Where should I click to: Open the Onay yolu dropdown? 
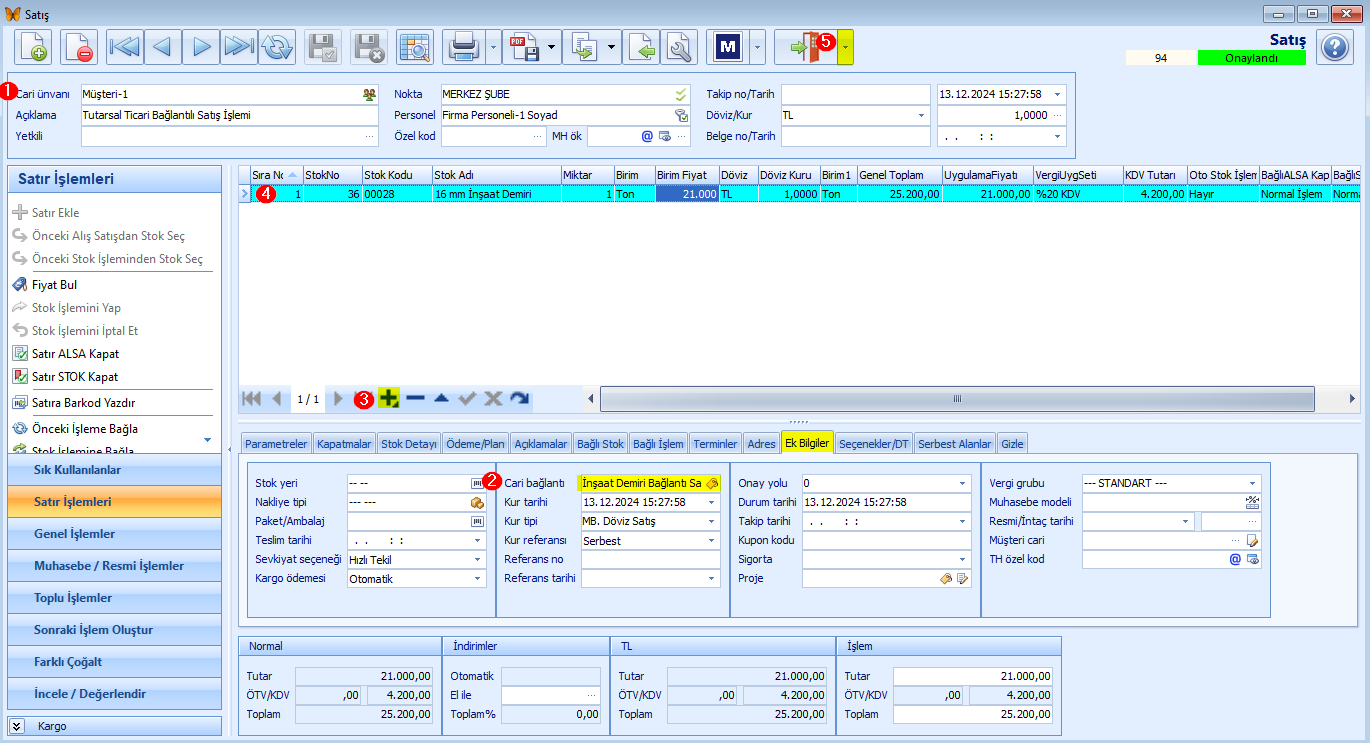tap(963, 483)
